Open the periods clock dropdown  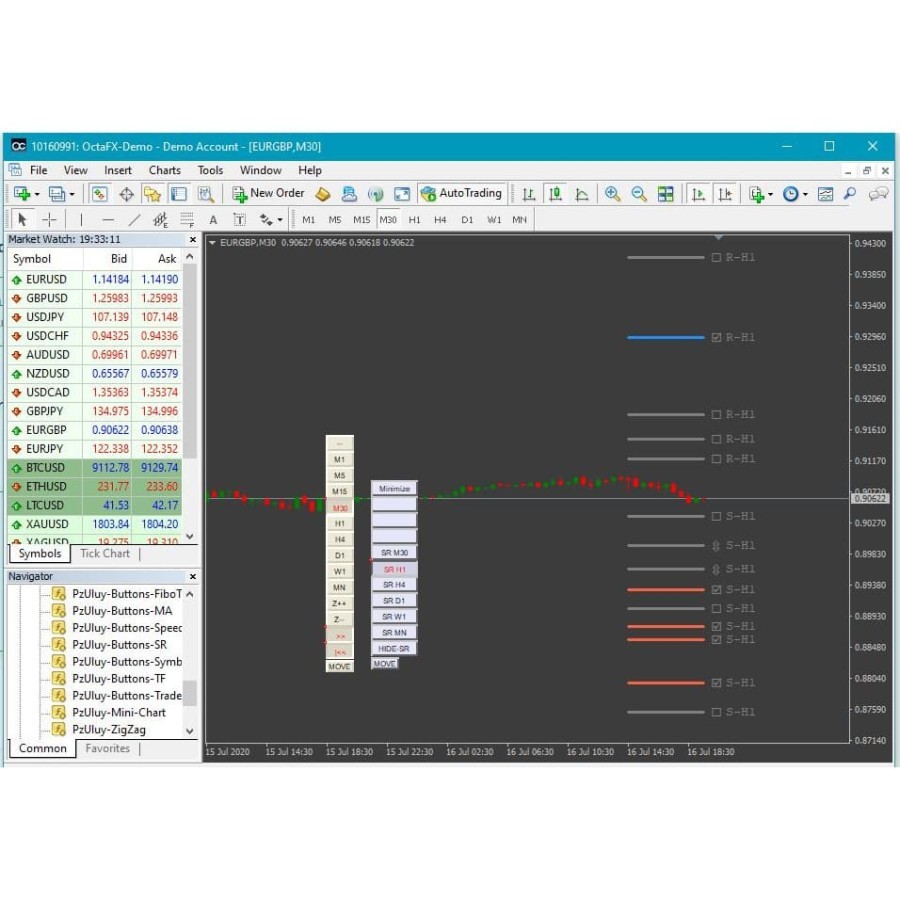805,195
